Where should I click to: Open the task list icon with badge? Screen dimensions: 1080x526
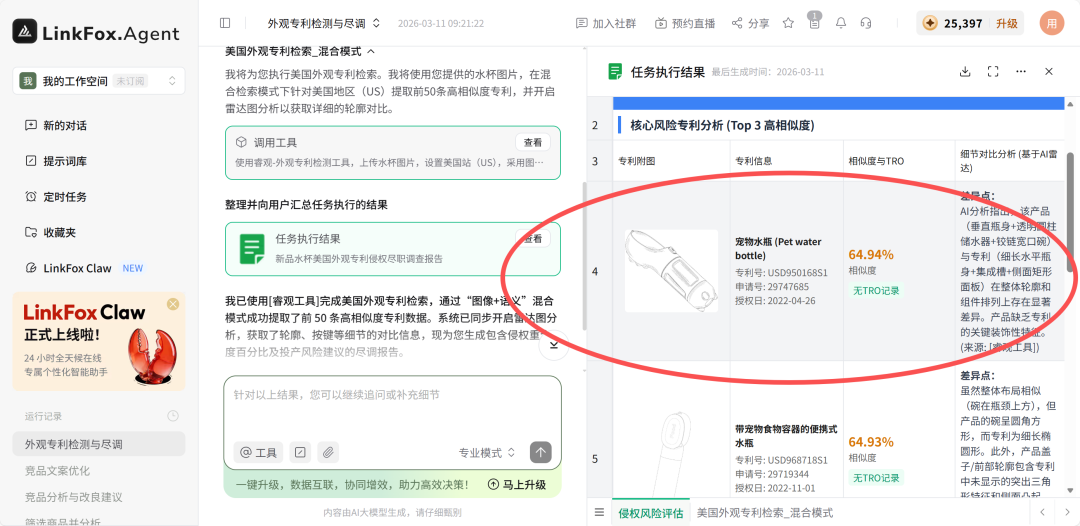pos(815,22)
